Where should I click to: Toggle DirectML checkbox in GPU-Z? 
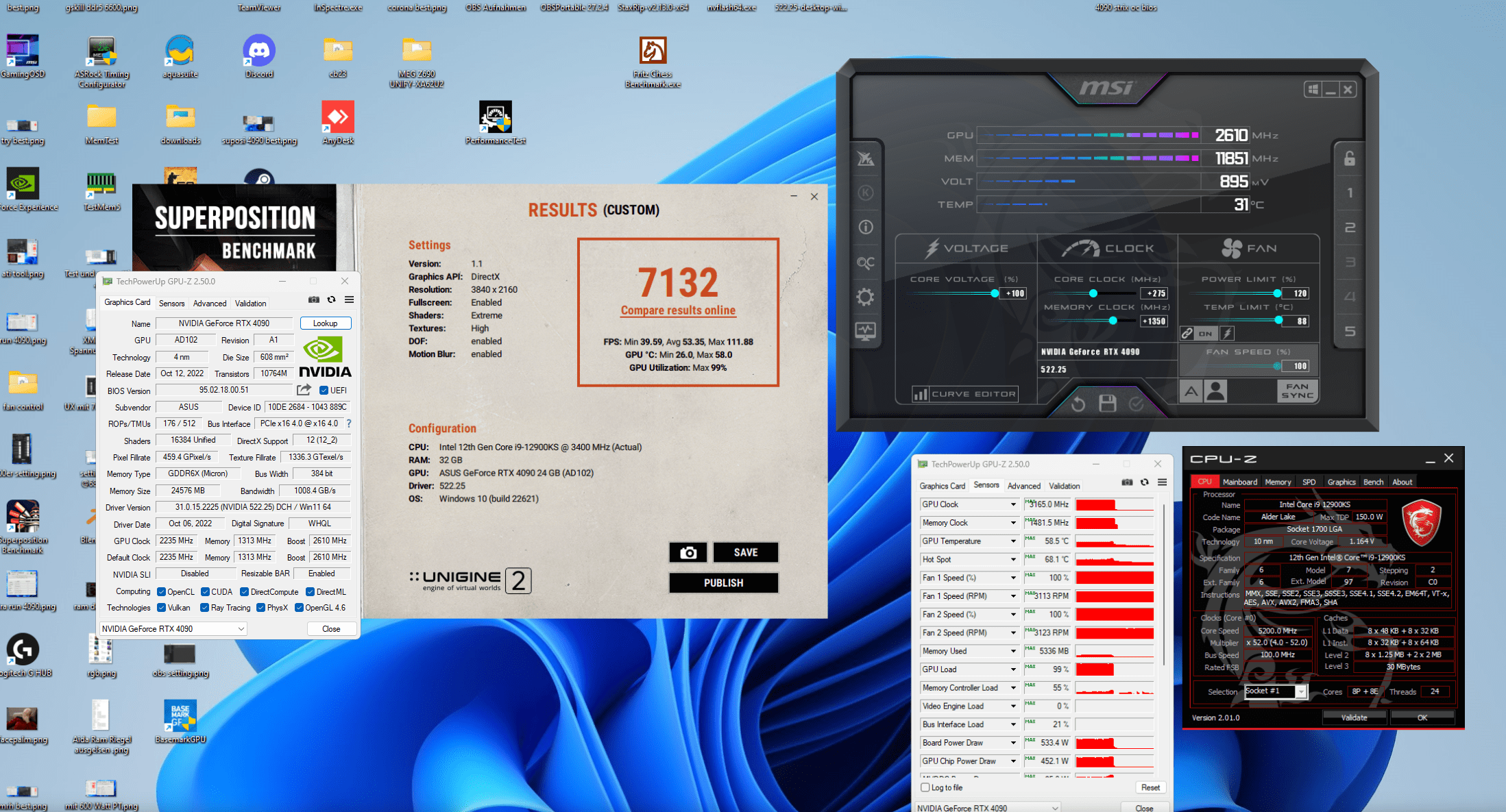pyautogui.click(x=310, y=592)
